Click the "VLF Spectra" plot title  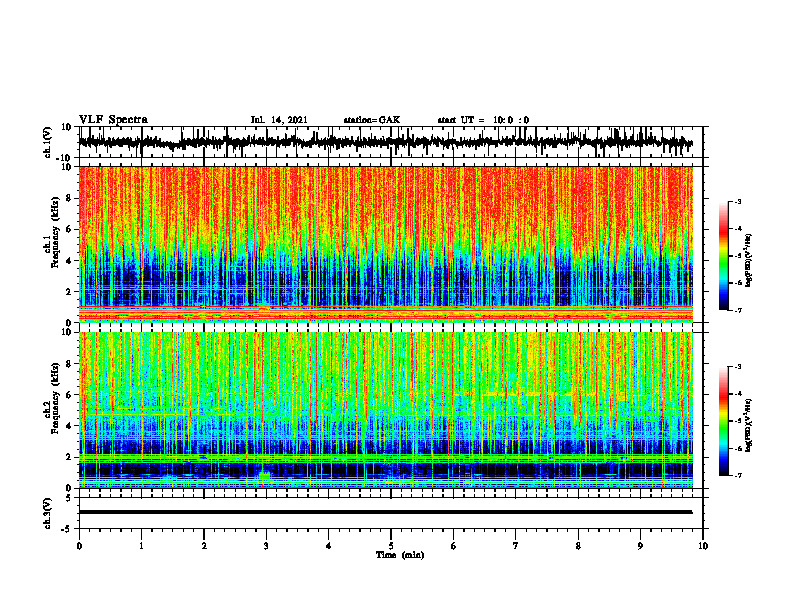click(x=113, y=120)
